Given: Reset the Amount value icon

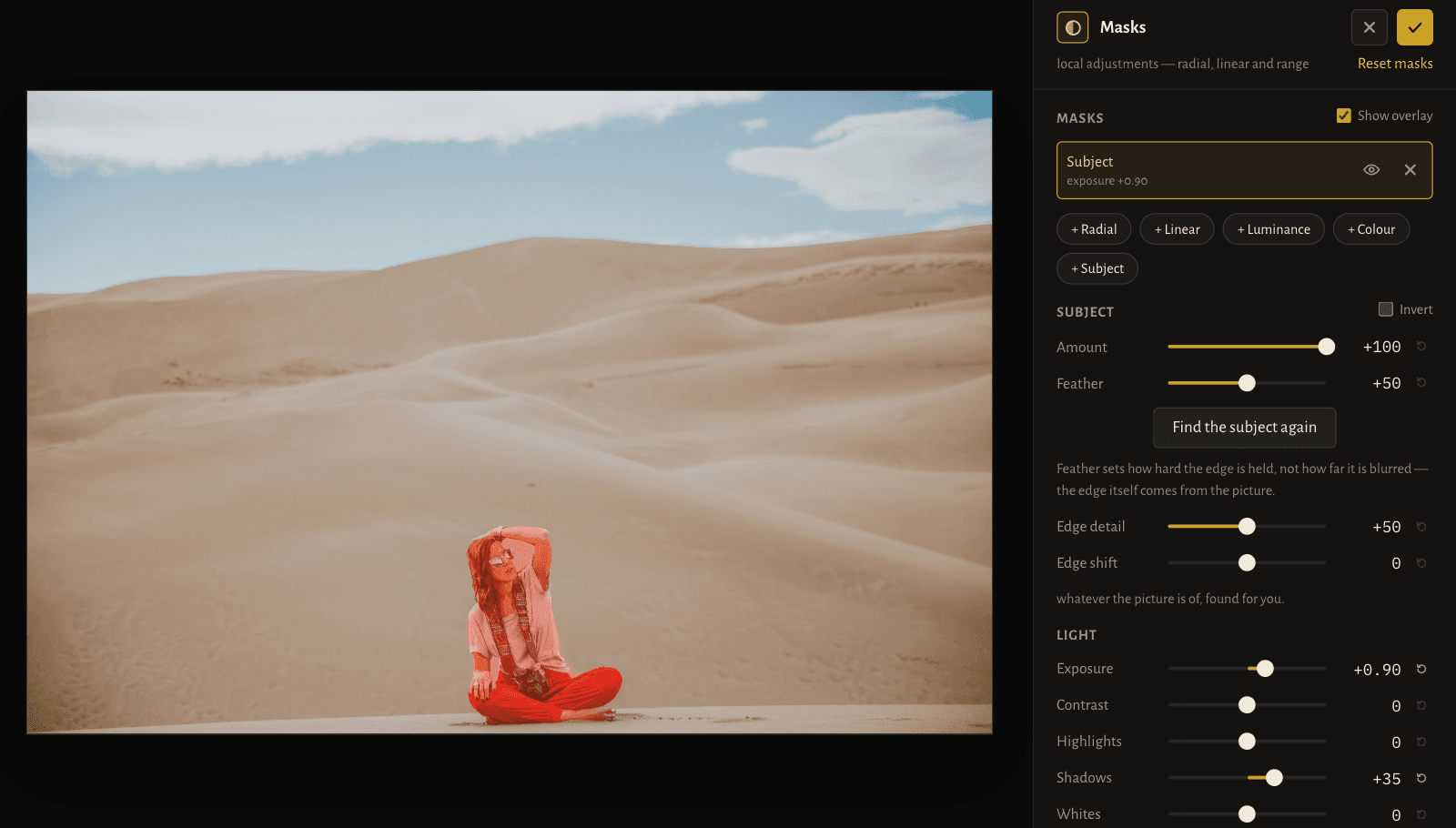Looking at the screenshot, I should point(1421,347).
